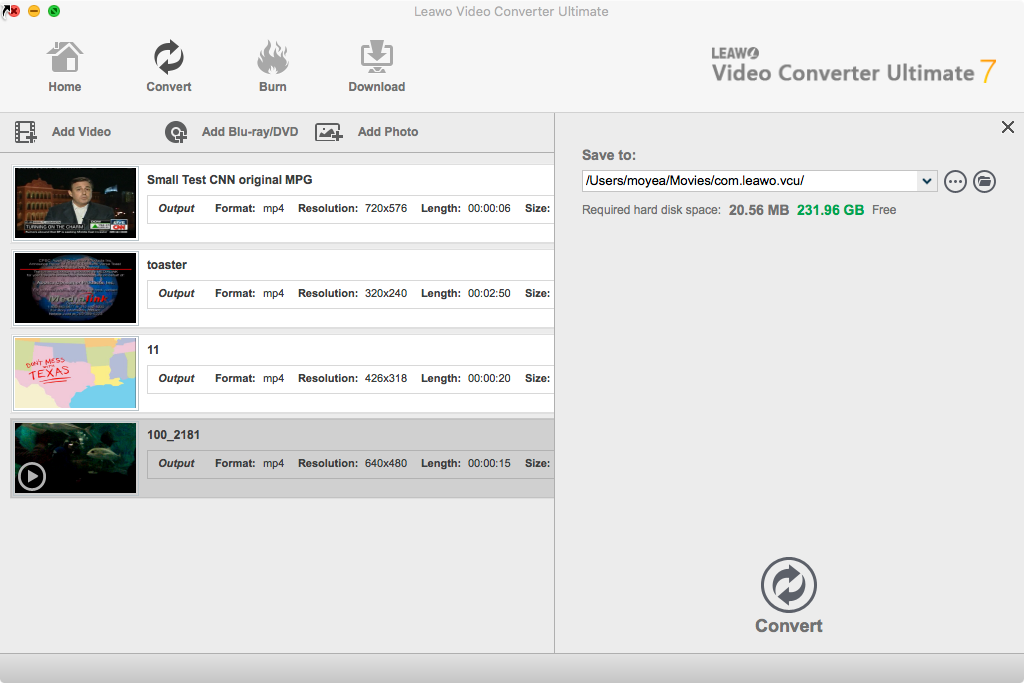Image resolution: width=1024 pixels, height=683 pixels.
Task: Open the Download module
Action: 376,58
